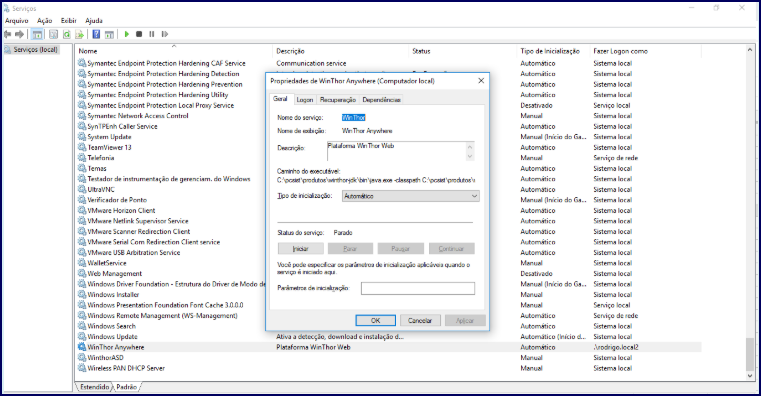761x396 pixels.
Task: Click the gear icon of WinthorASD
Action: pyautogui.click(x=82, y=358)
